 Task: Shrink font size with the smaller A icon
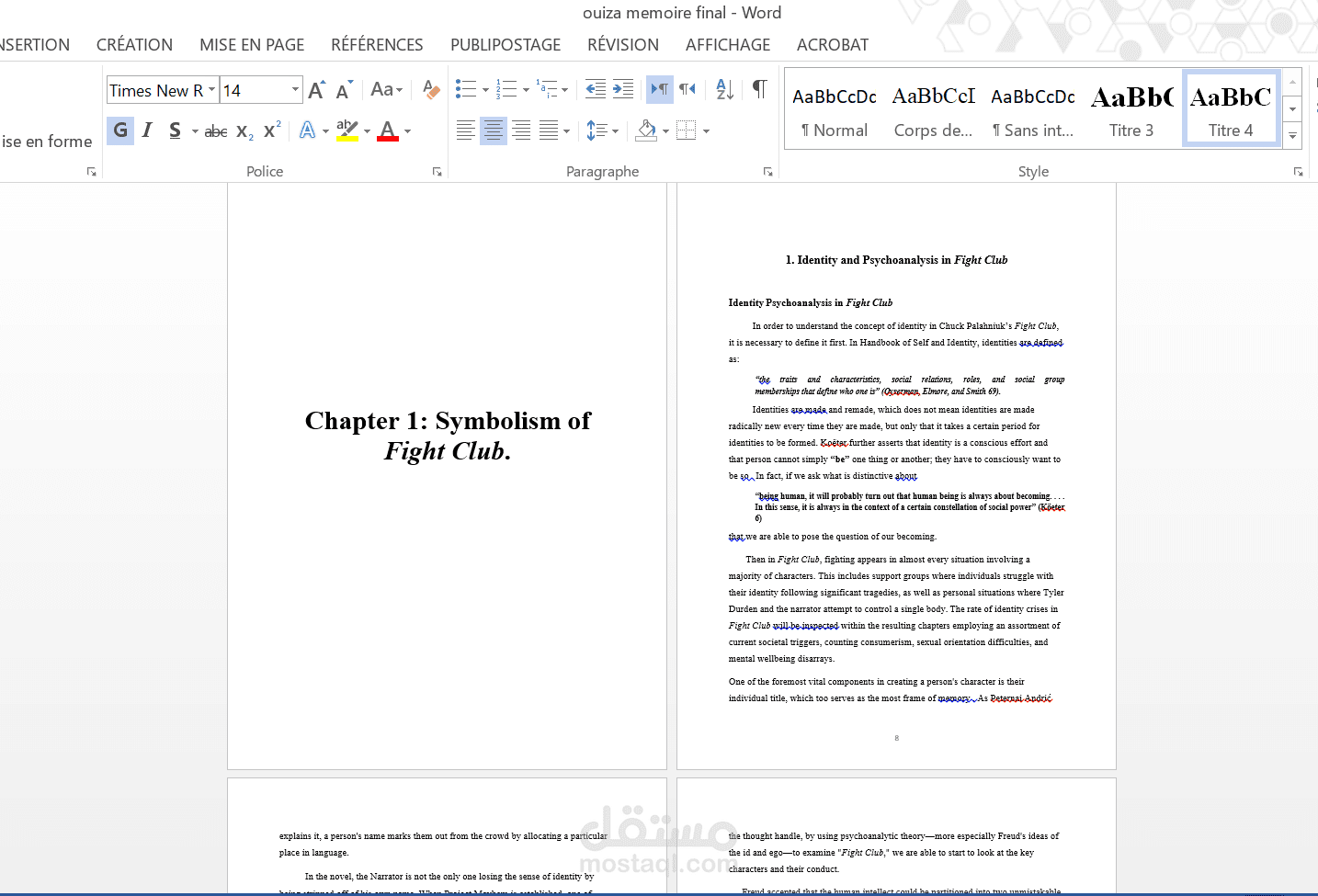(344, 90)
